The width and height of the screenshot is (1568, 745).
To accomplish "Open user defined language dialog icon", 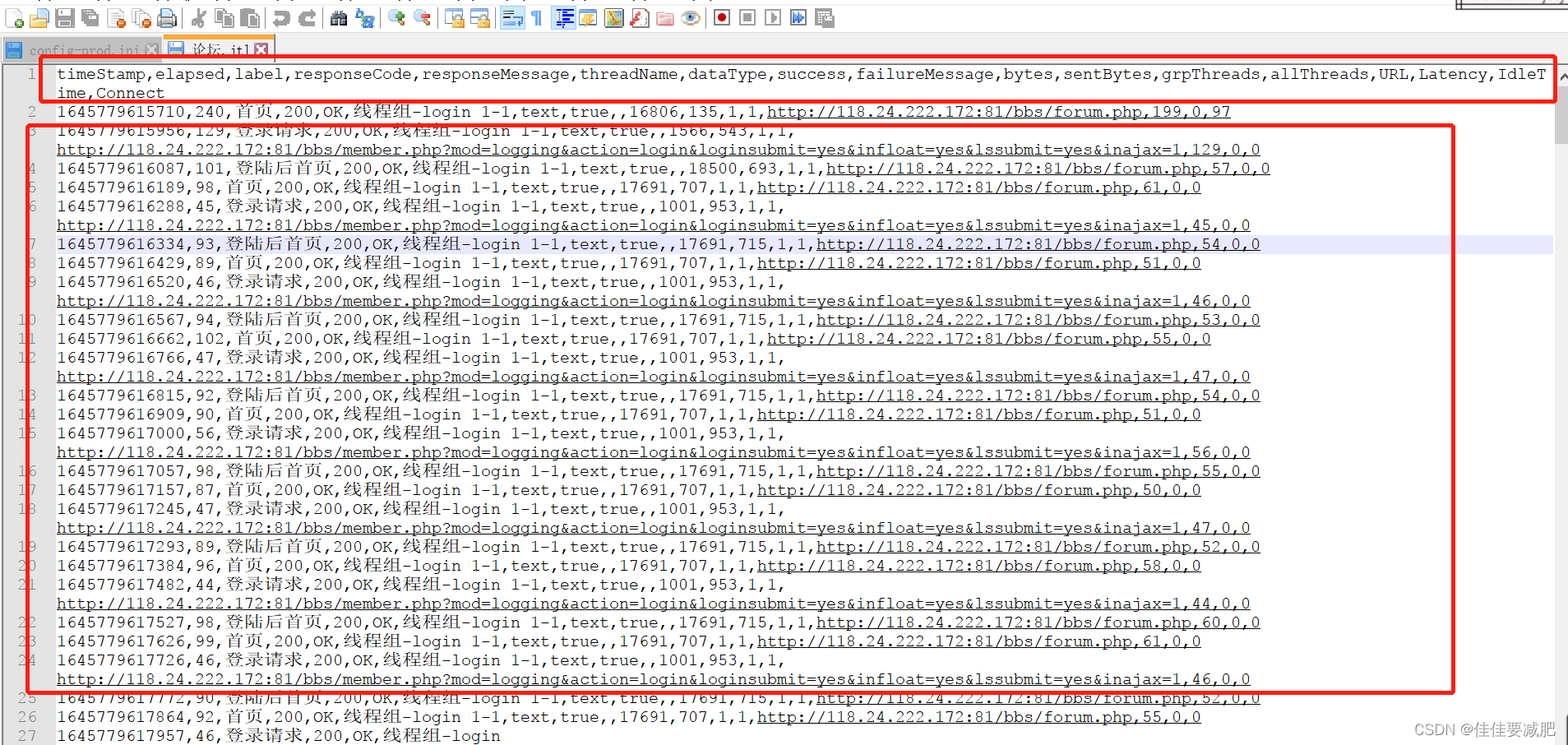I will [x=588, y=18].
